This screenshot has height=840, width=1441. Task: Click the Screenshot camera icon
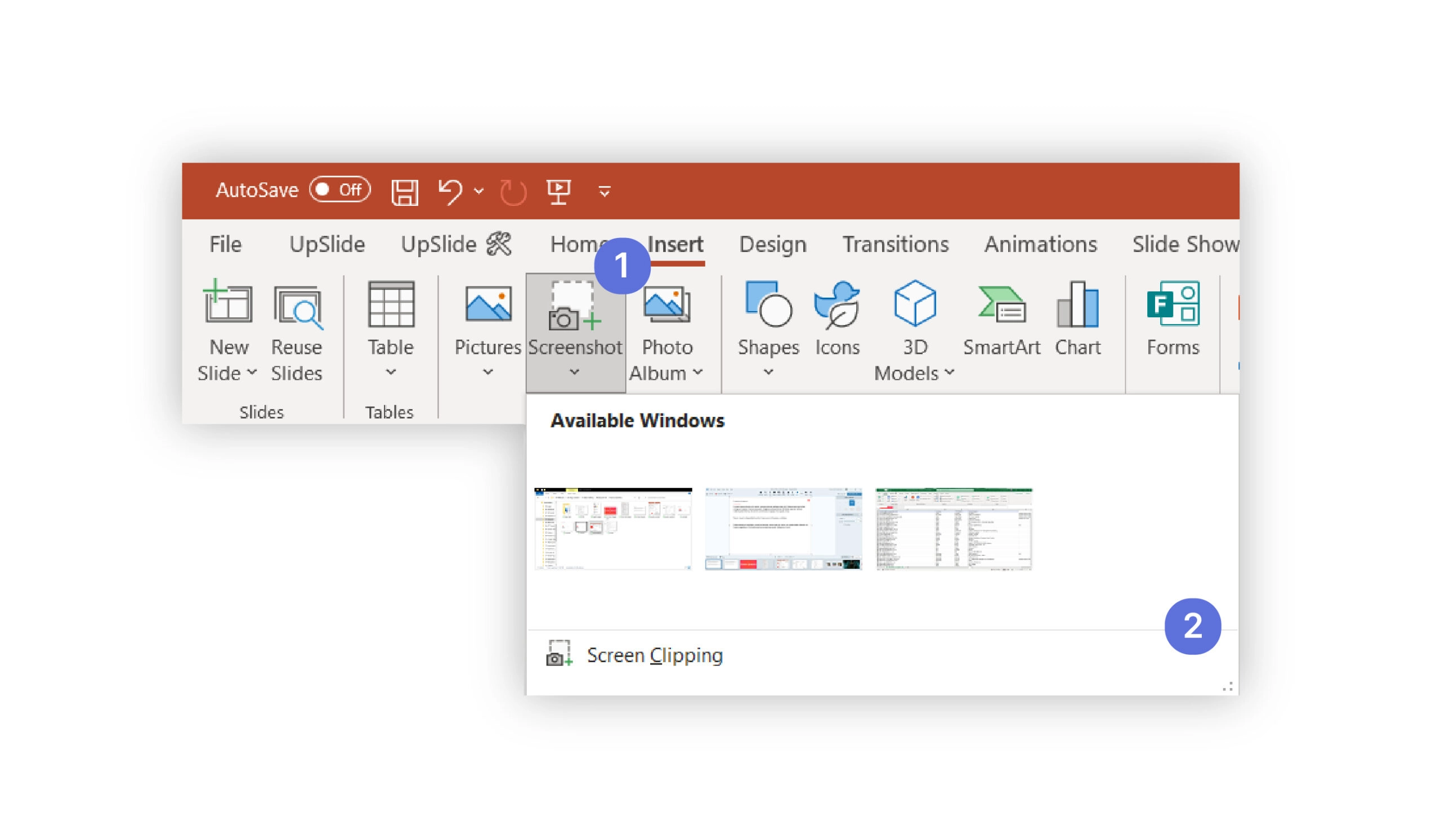coord(574,306)
